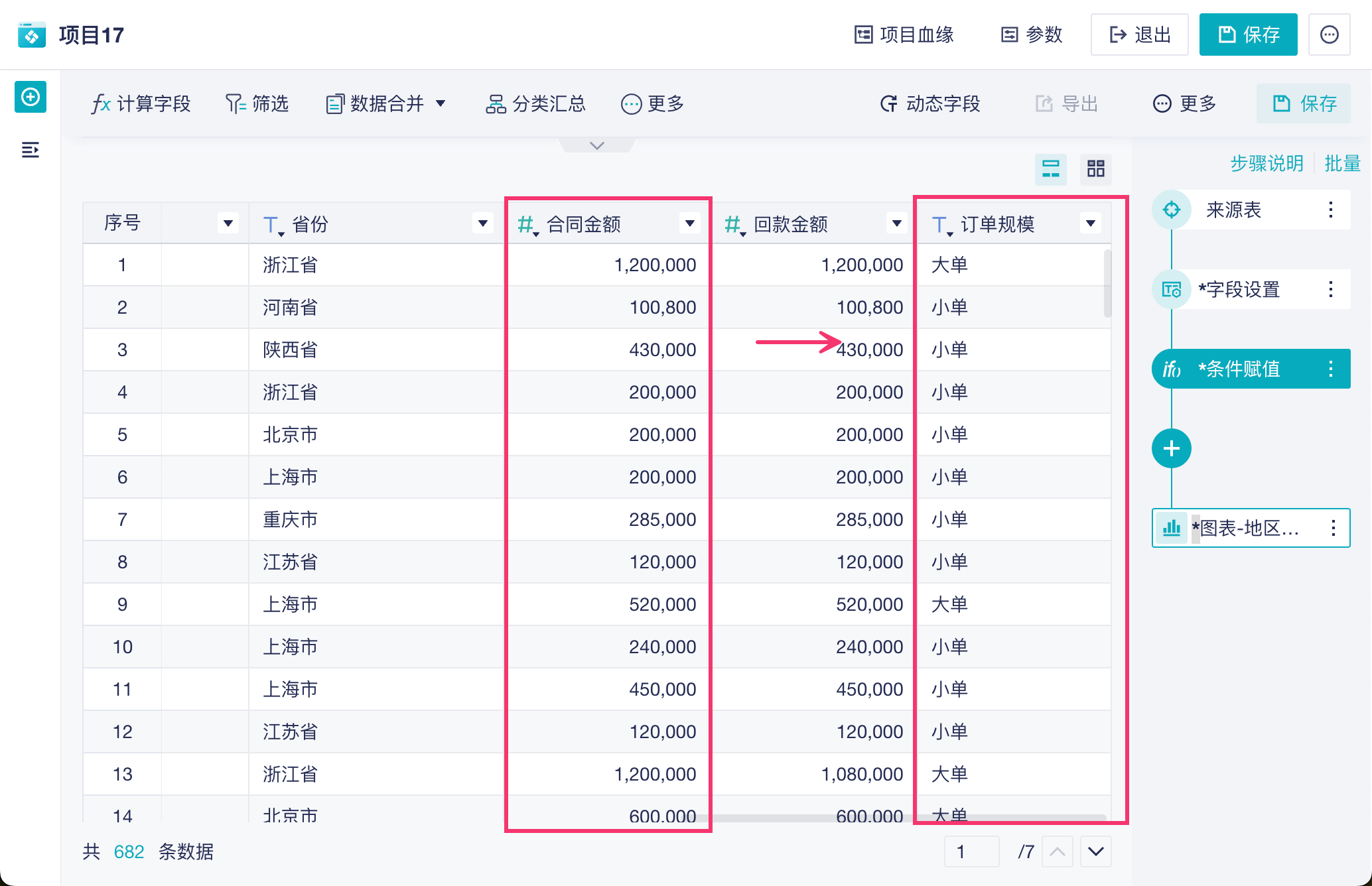Screen dimensions: 1372x886
Task: Click the 退出 exit button
Action: click(x=1139, y=34)
